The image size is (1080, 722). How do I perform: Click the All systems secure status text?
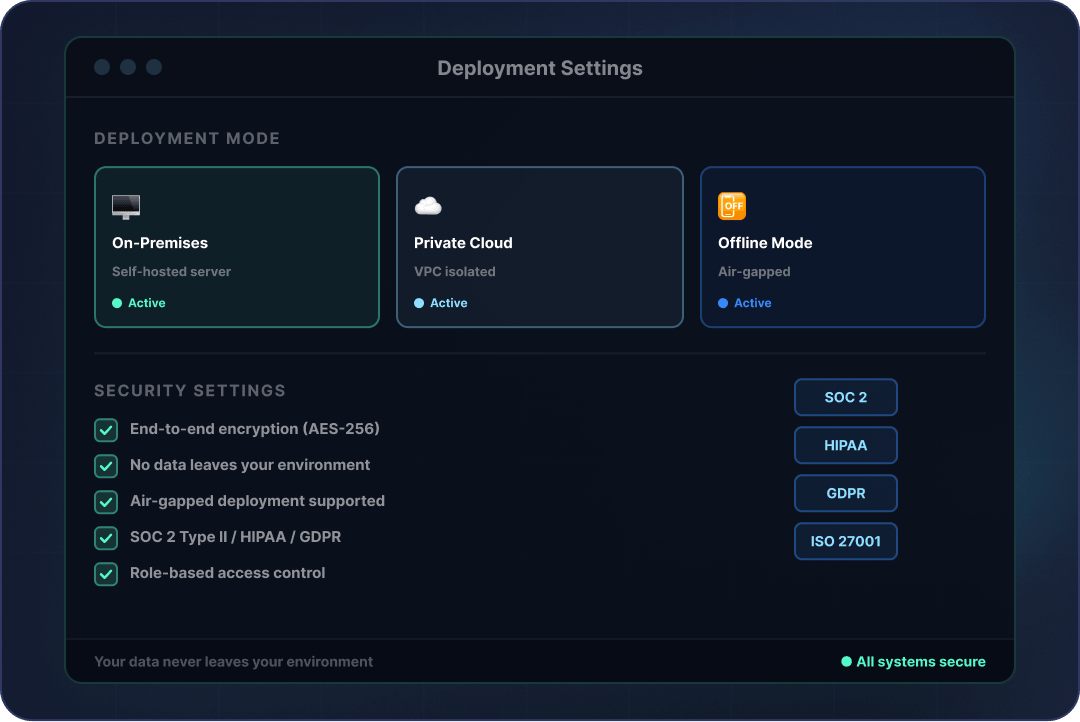pos(921,661)
